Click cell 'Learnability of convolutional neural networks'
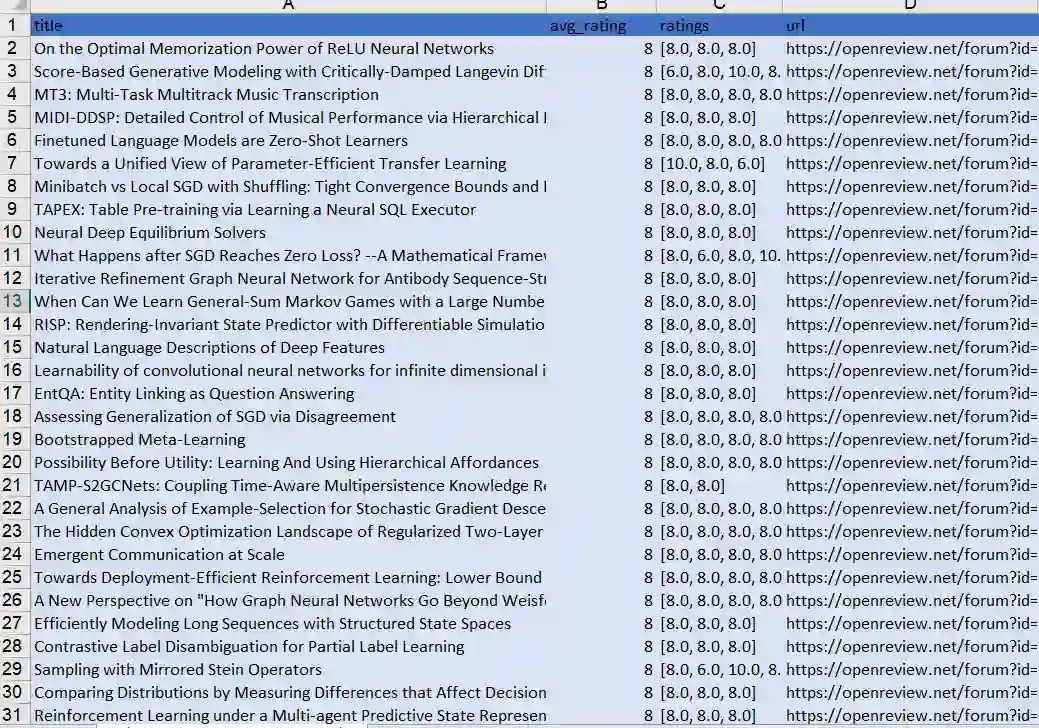Screen dimensions: 1039x728 click(x=288, y=370)
